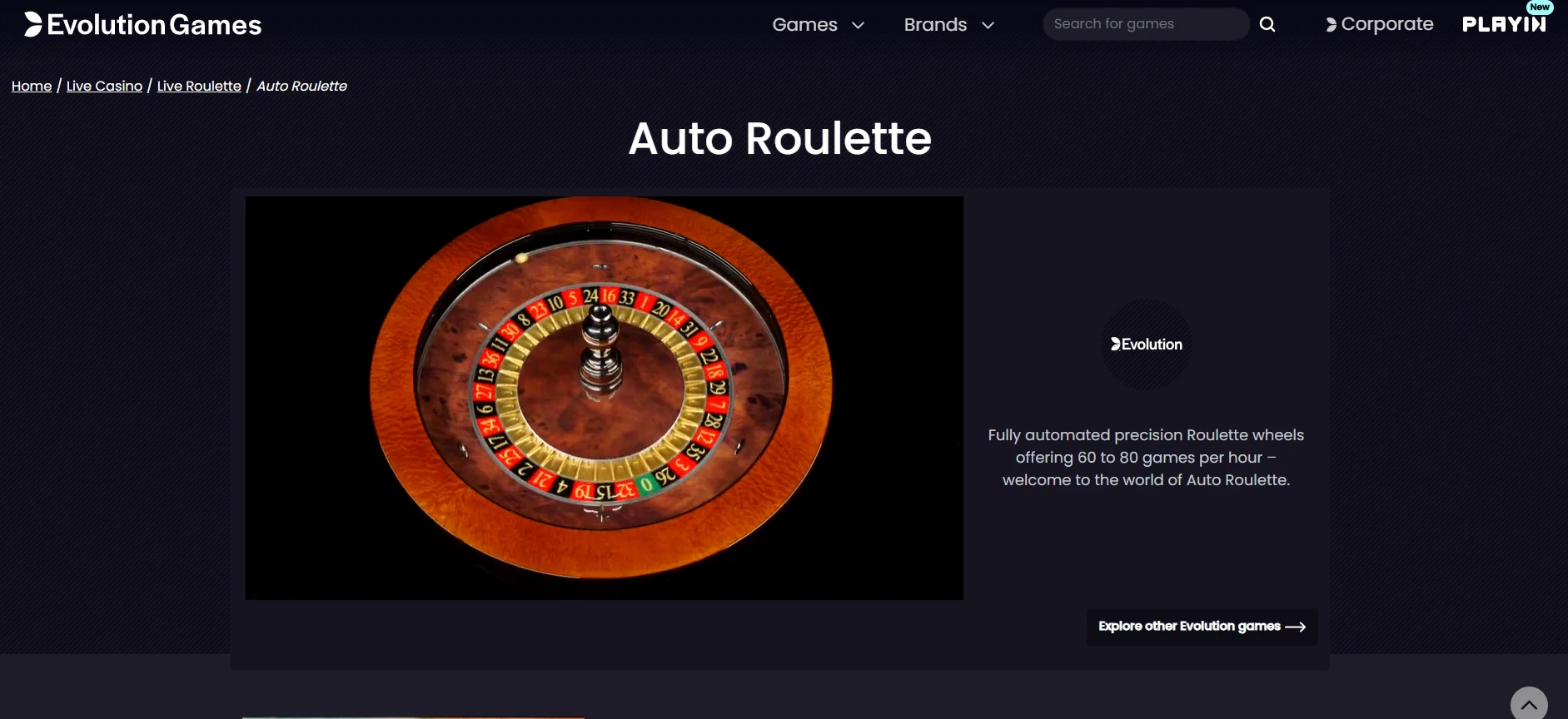This screenshot has height=719, width=1568.
Task: Expand the Brands dropdown chevron
Action: tap(988, 26)
